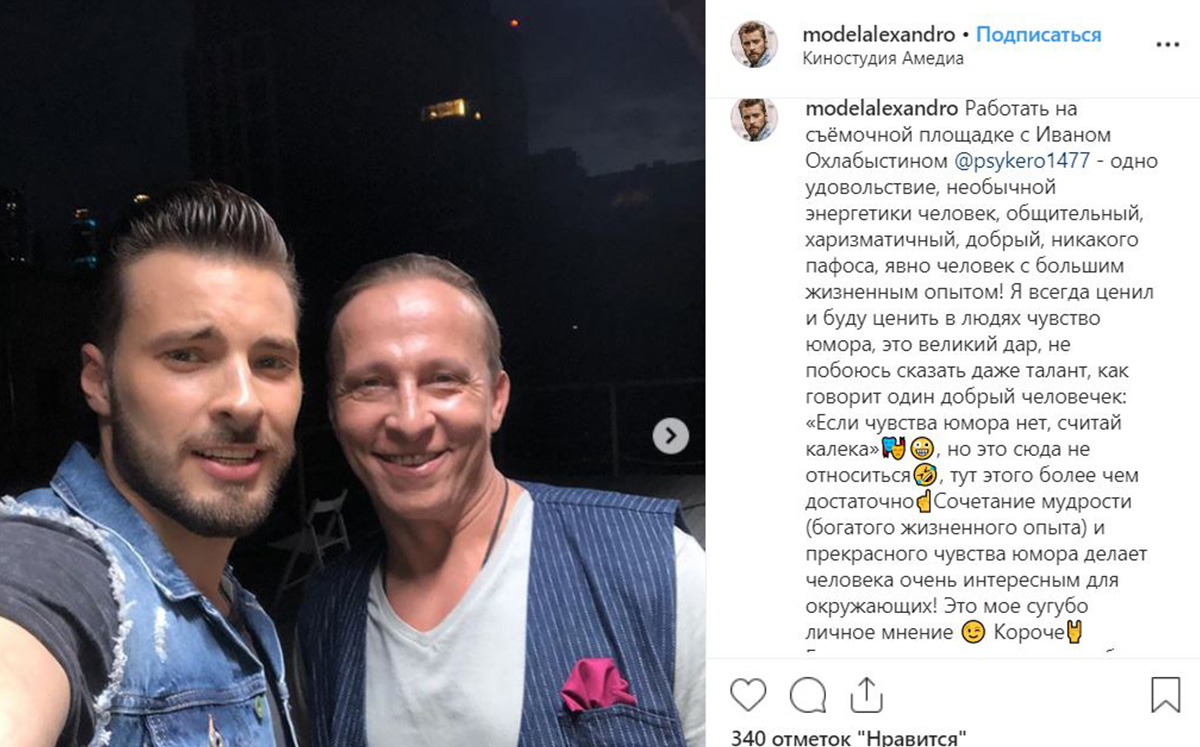
Task: Open profile avatar beside the caption
Action: [x=753, y=119]
